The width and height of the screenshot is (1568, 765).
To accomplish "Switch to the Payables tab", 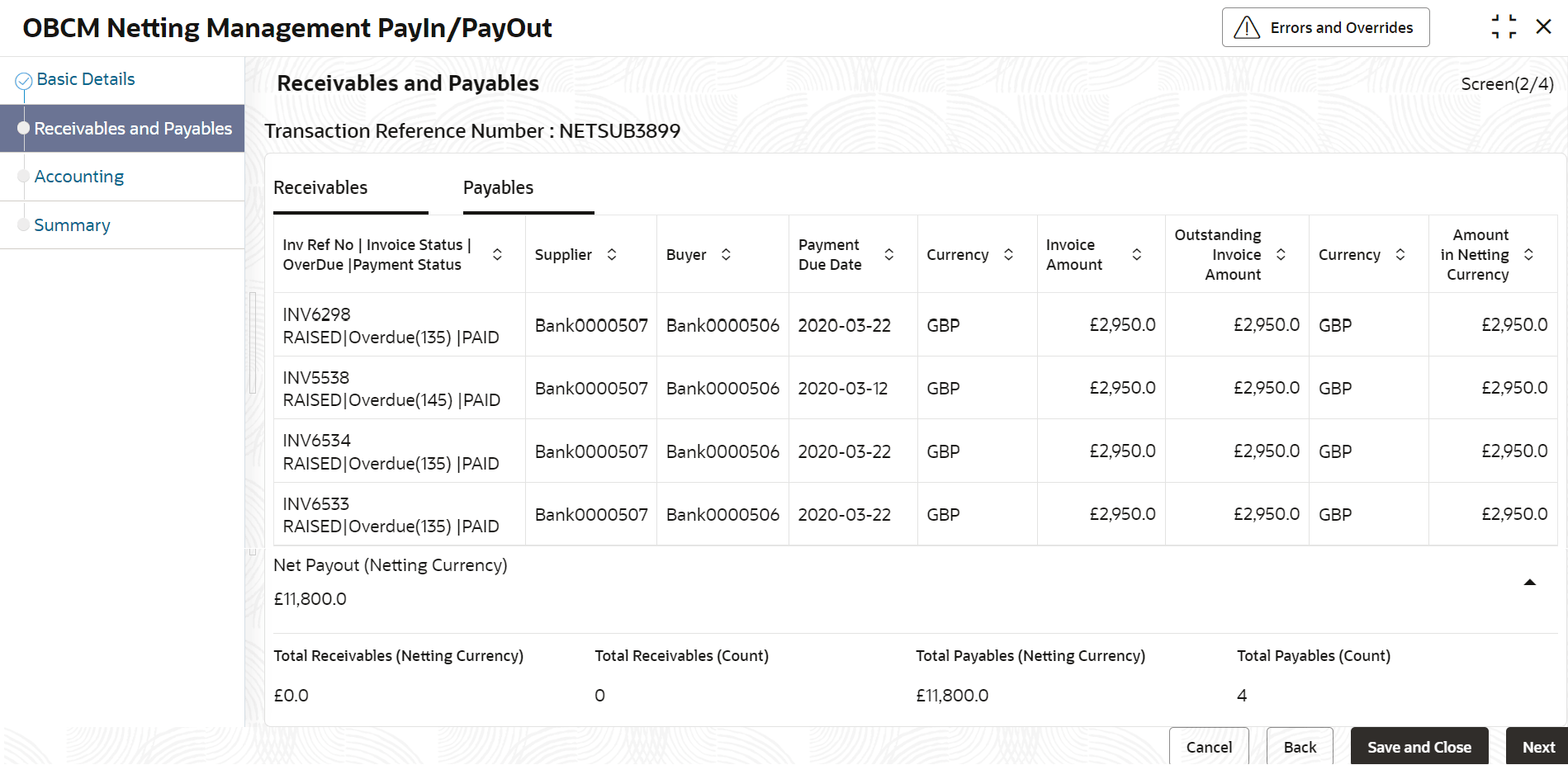I will point(498,188).
